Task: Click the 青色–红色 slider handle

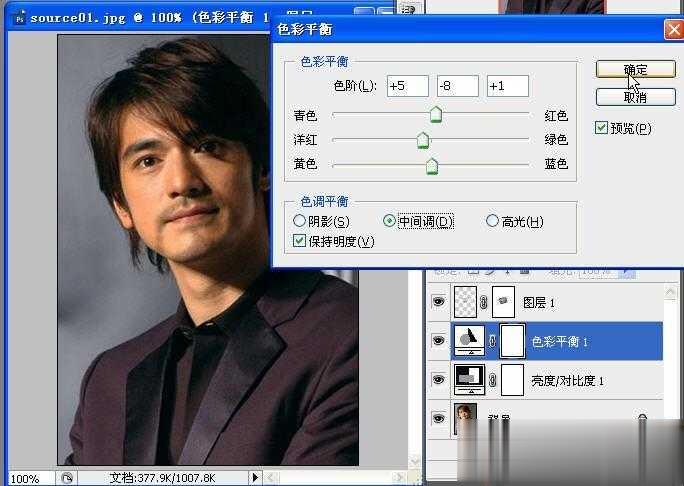Action: click(436, 114)
